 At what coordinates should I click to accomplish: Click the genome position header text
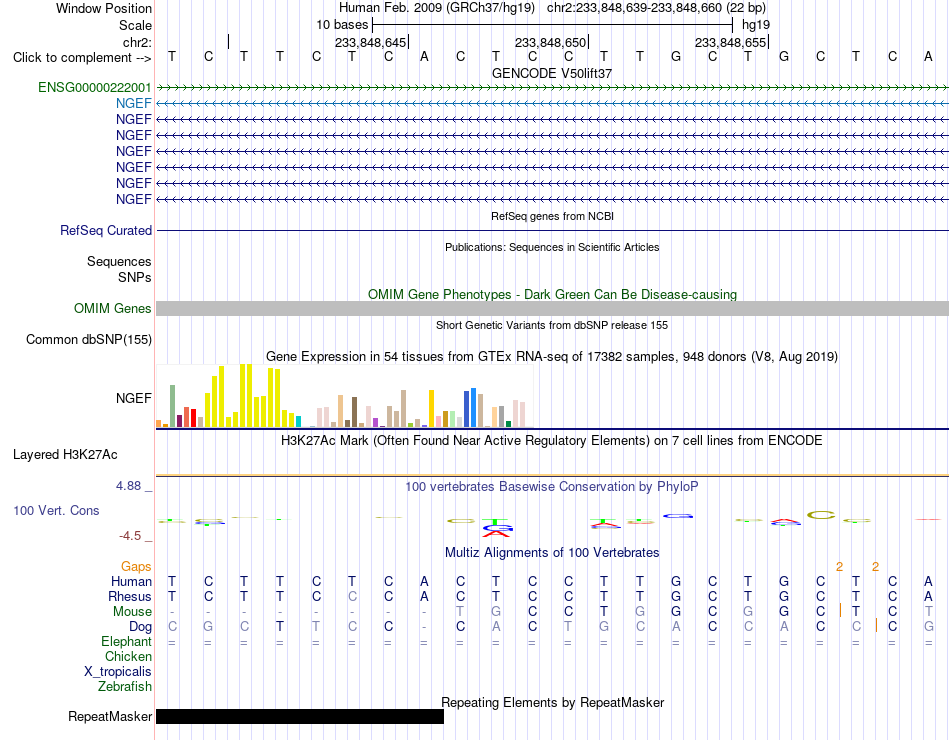click(552, 8)
